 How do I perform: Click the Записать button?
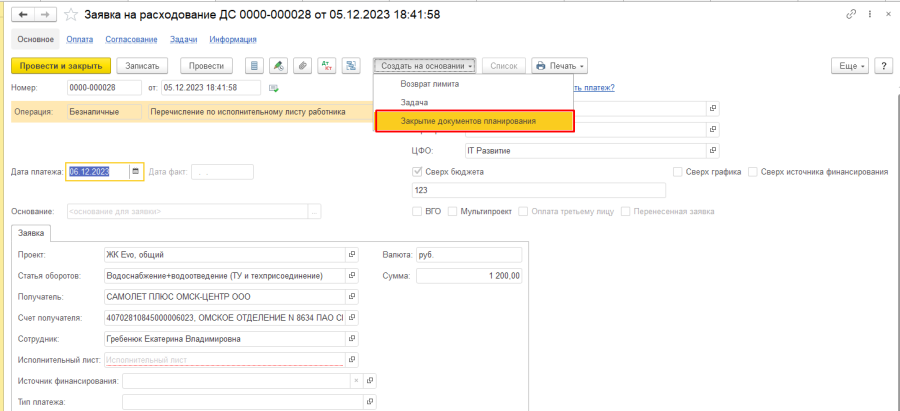(144, 66)
